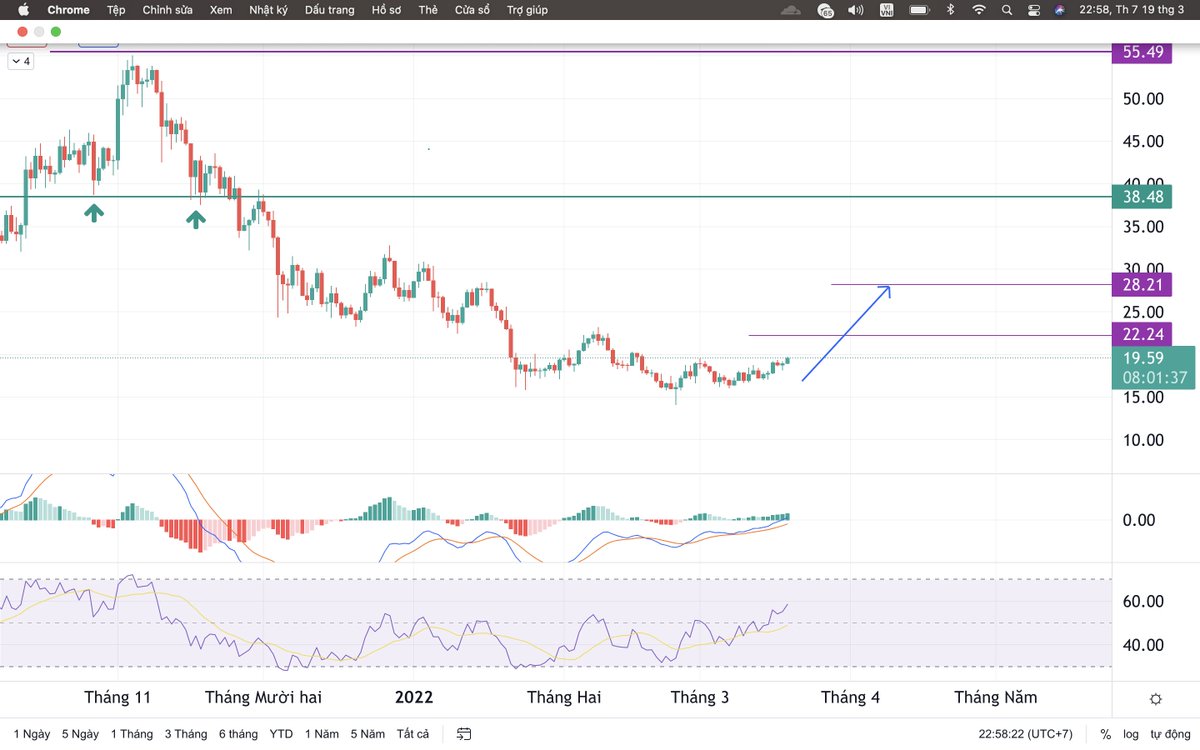Select the 1 Ngày time range
The height and width of the screenshot is (750, 1200).
(30, 734)
